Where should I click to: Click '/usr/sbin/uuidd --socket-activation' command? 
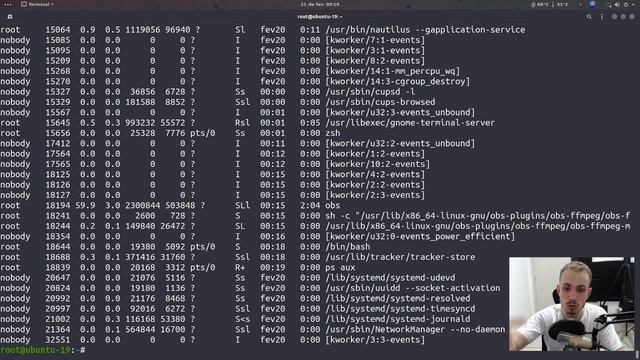(x=413, y=288)
